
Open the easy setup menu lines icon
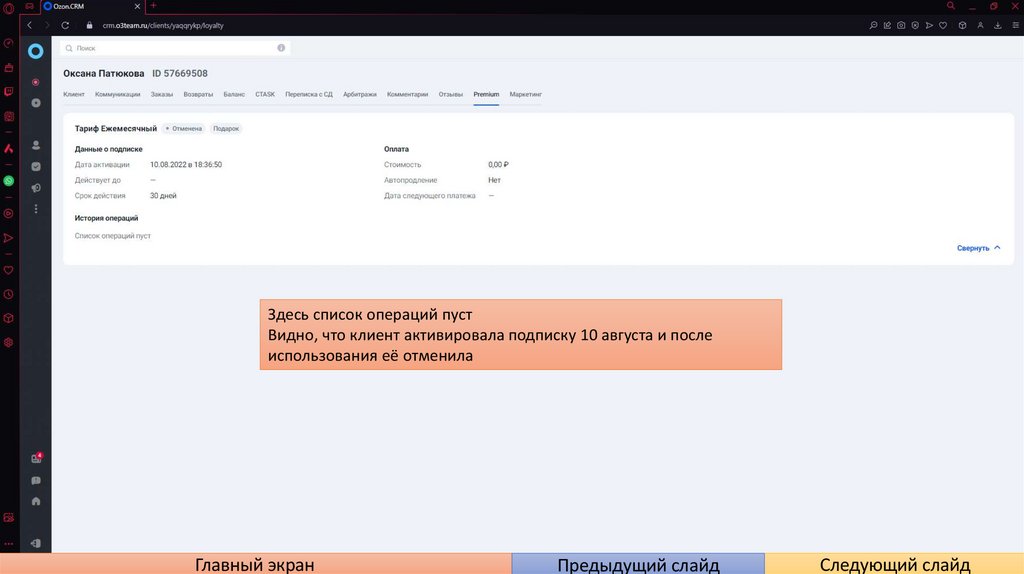coord(1016,25)
